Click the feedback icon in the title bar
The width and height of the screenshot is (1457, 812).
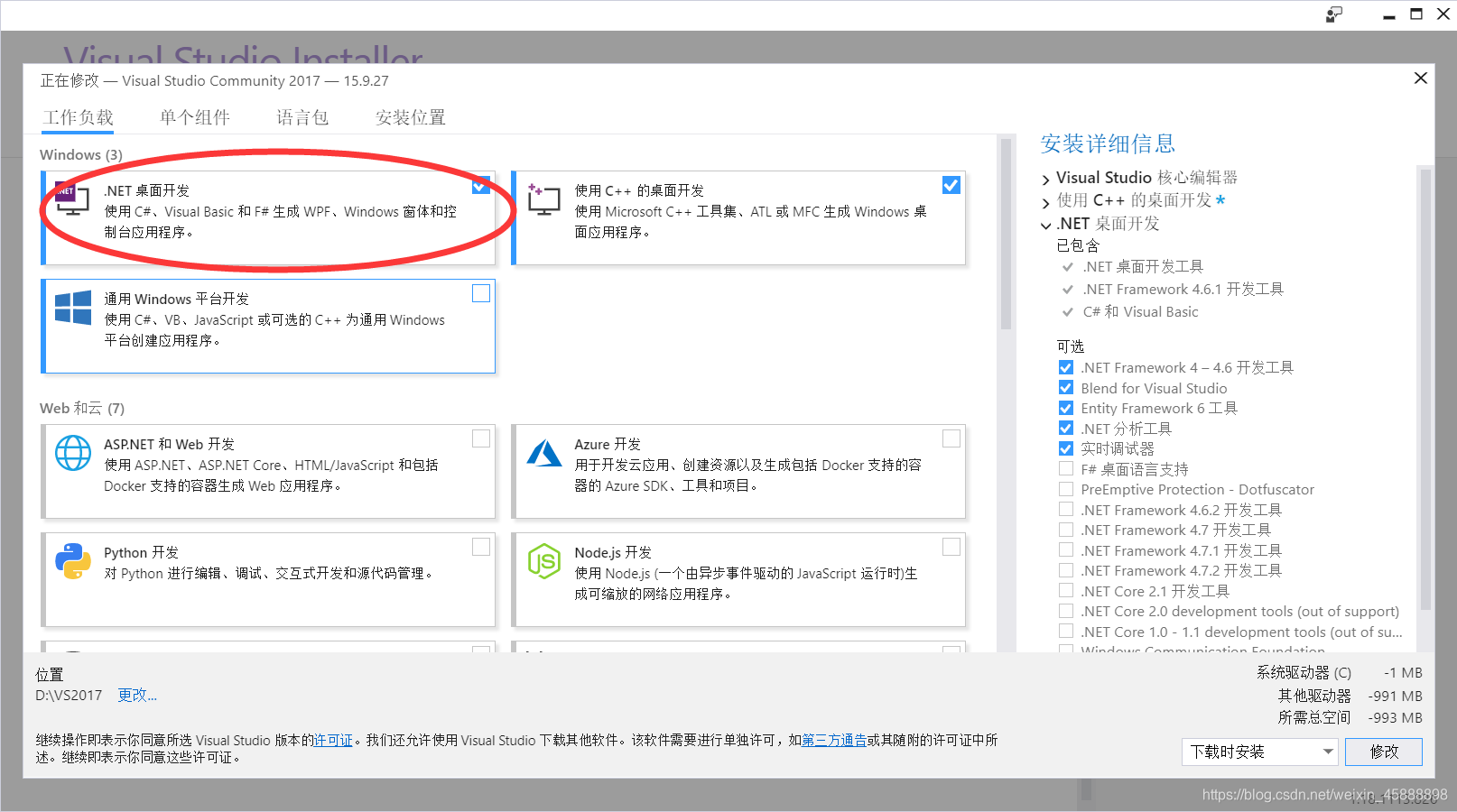tap(1334, 14)
